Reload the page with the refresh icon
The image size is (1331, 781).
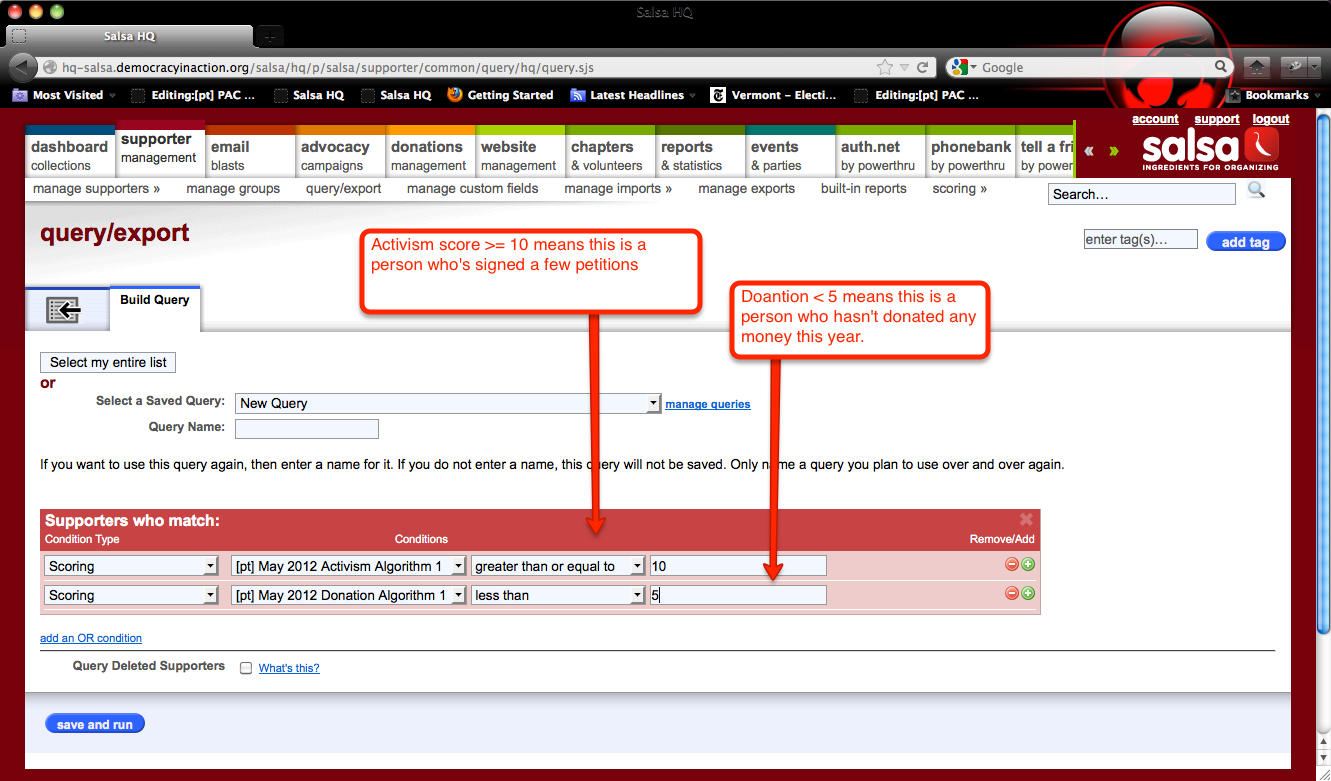point(923,67)
